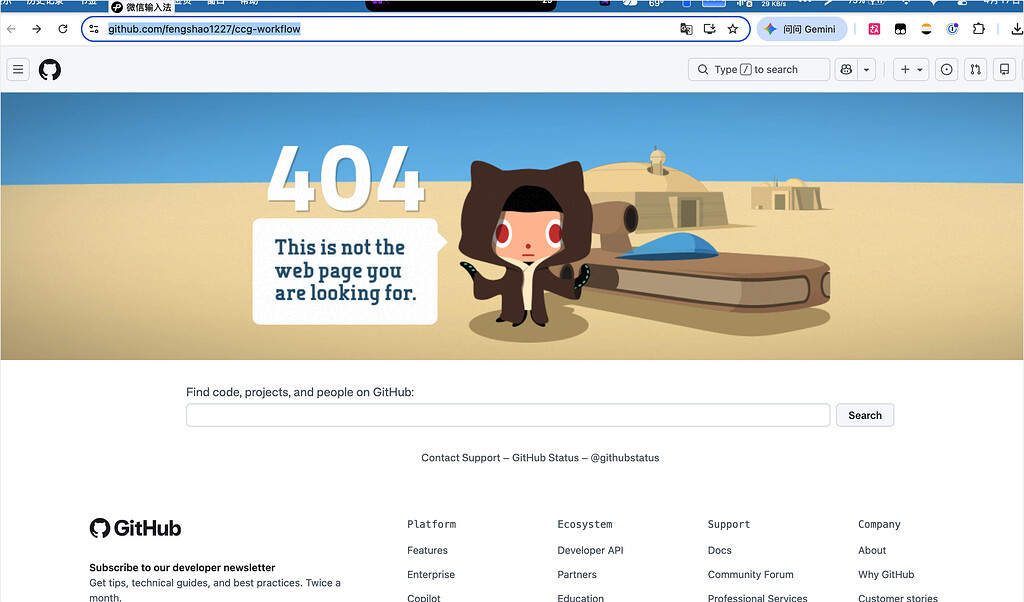This screenshot has width=1024, height=602.
Task: Open the browser extensions puzzle icon
Action: [978, 29]
